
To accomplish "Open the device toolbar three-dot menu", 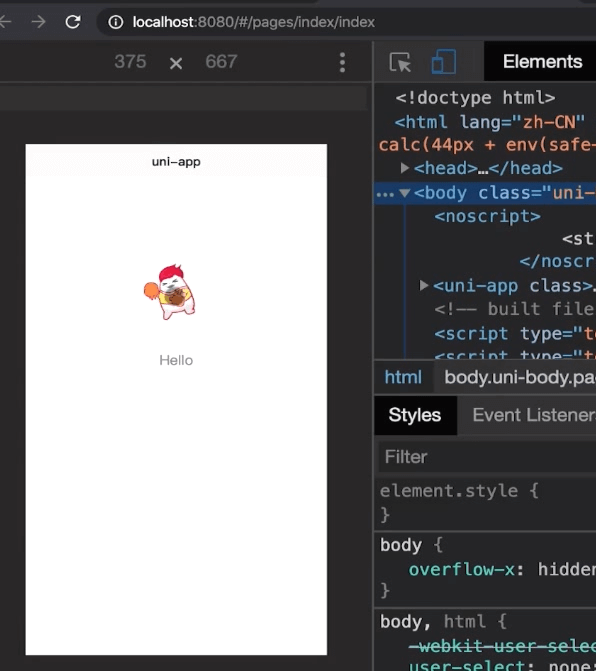I will coord(342,62).
